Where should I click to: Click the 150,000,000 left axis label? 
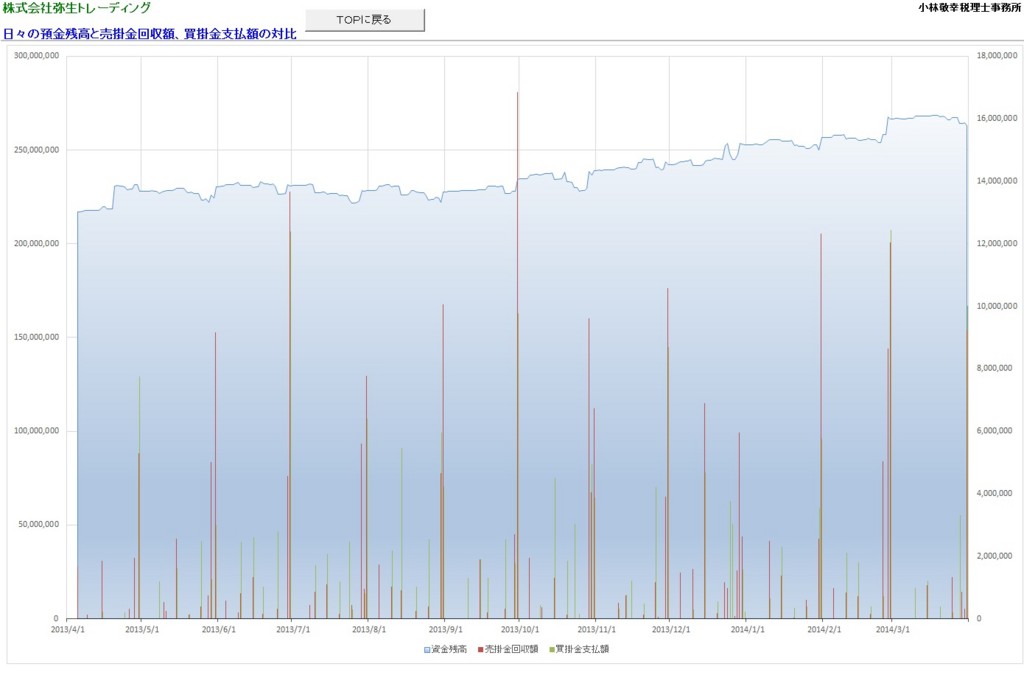[x=37, y=337]
